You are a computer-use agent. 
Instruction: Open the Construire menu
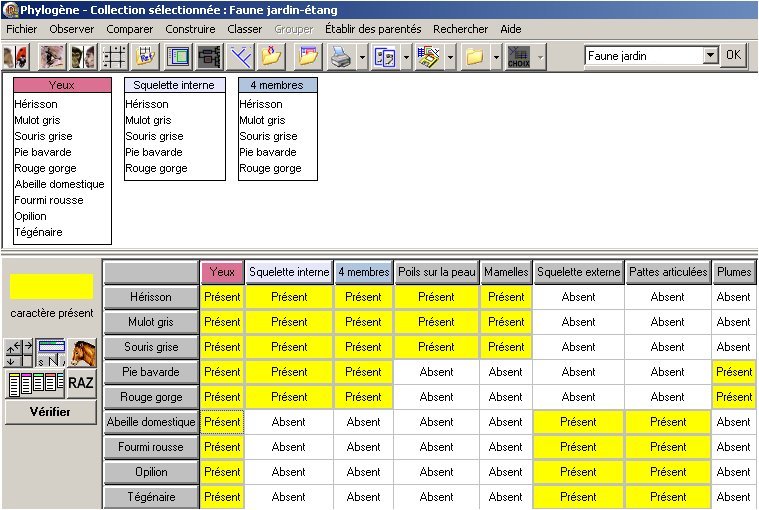190,29
